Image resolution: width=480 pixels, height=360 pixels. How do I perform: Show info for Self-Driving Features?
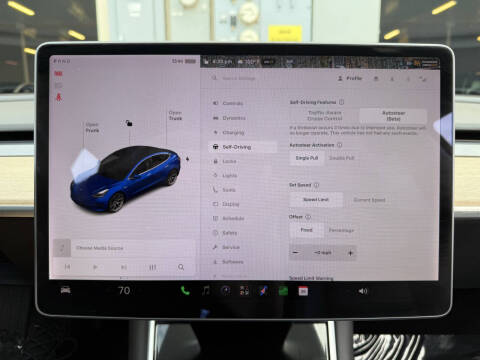[x=342, y=102]
